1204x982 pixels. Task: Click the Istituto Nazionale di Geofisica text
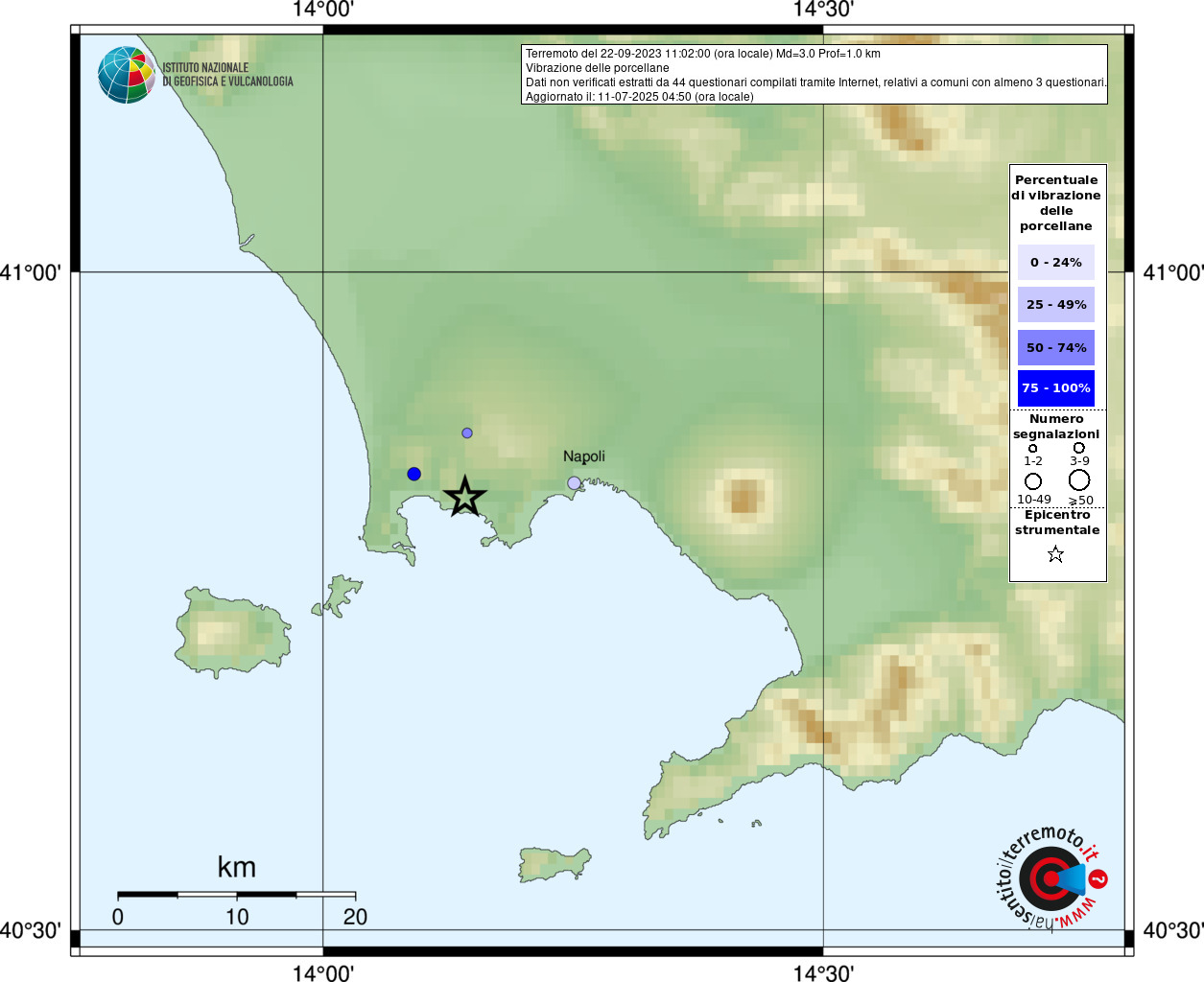tap(227, 75)
